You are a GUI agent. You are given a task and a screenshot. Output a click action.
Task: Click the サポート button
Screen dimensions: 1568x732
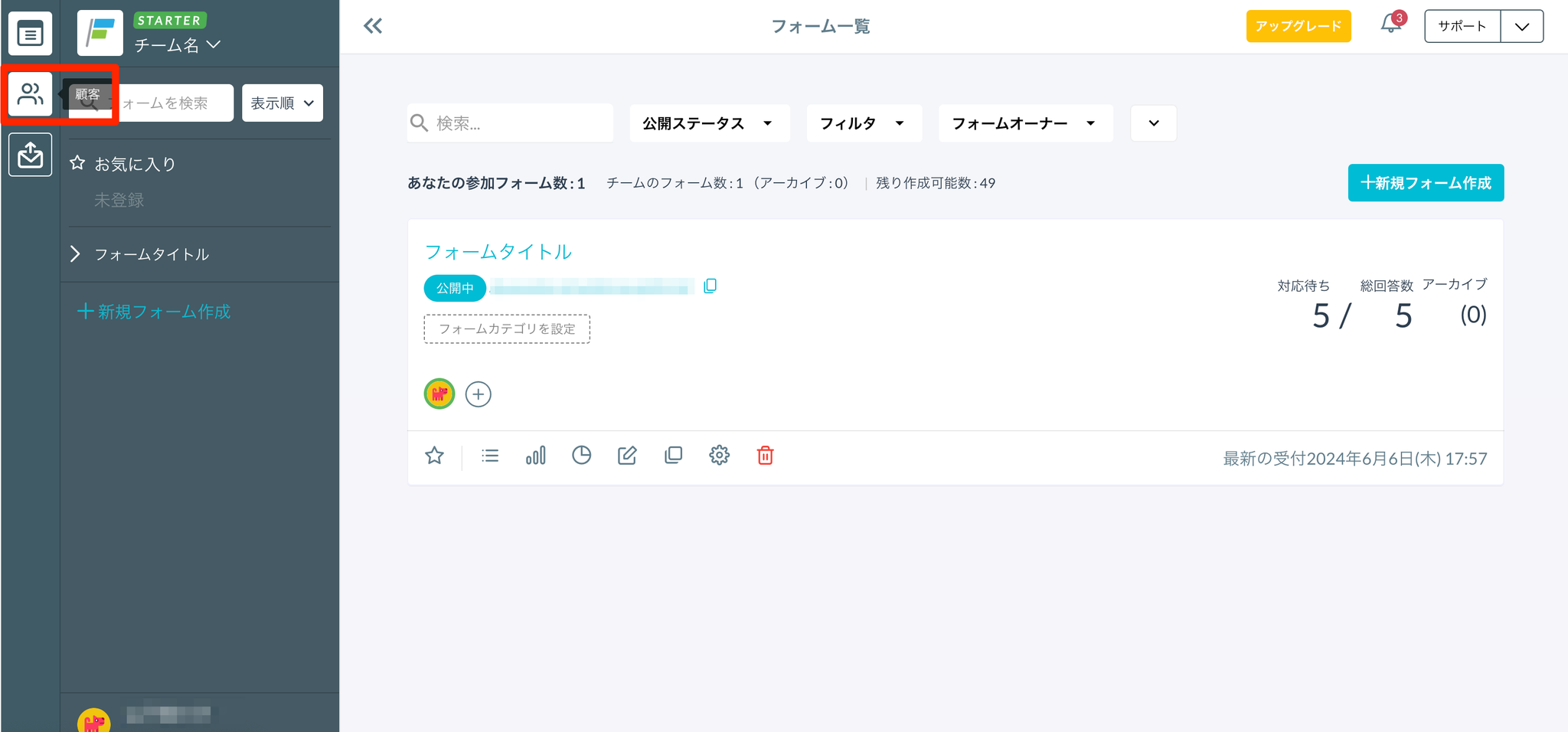tap(1462, 26)
